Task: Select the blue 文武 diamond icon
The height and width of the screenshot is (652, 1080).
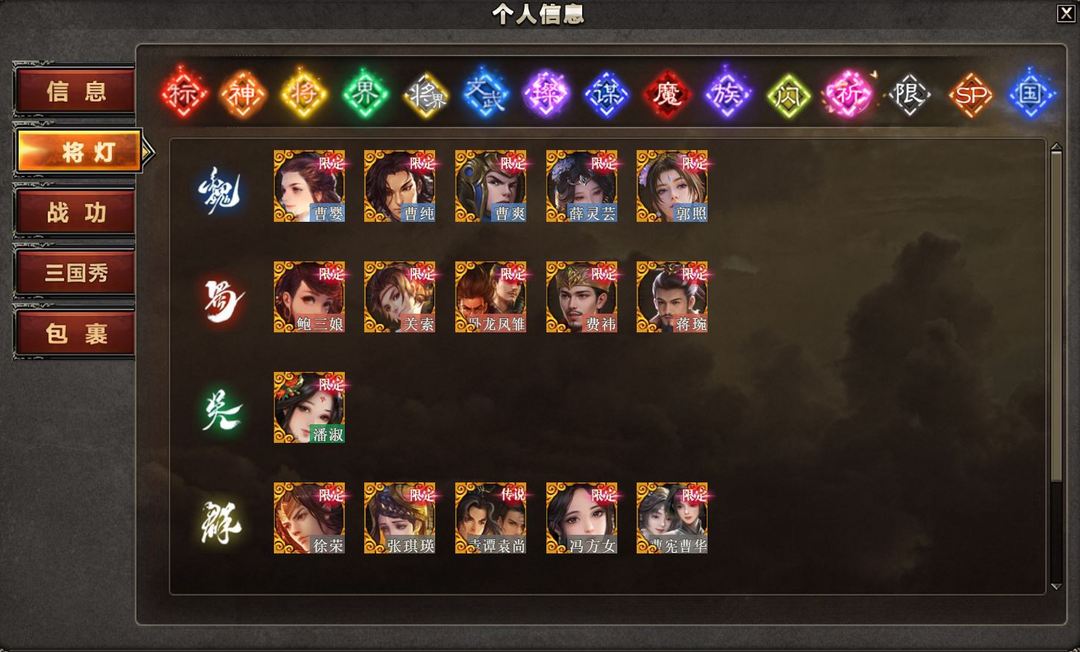Action: pos(486,93)
